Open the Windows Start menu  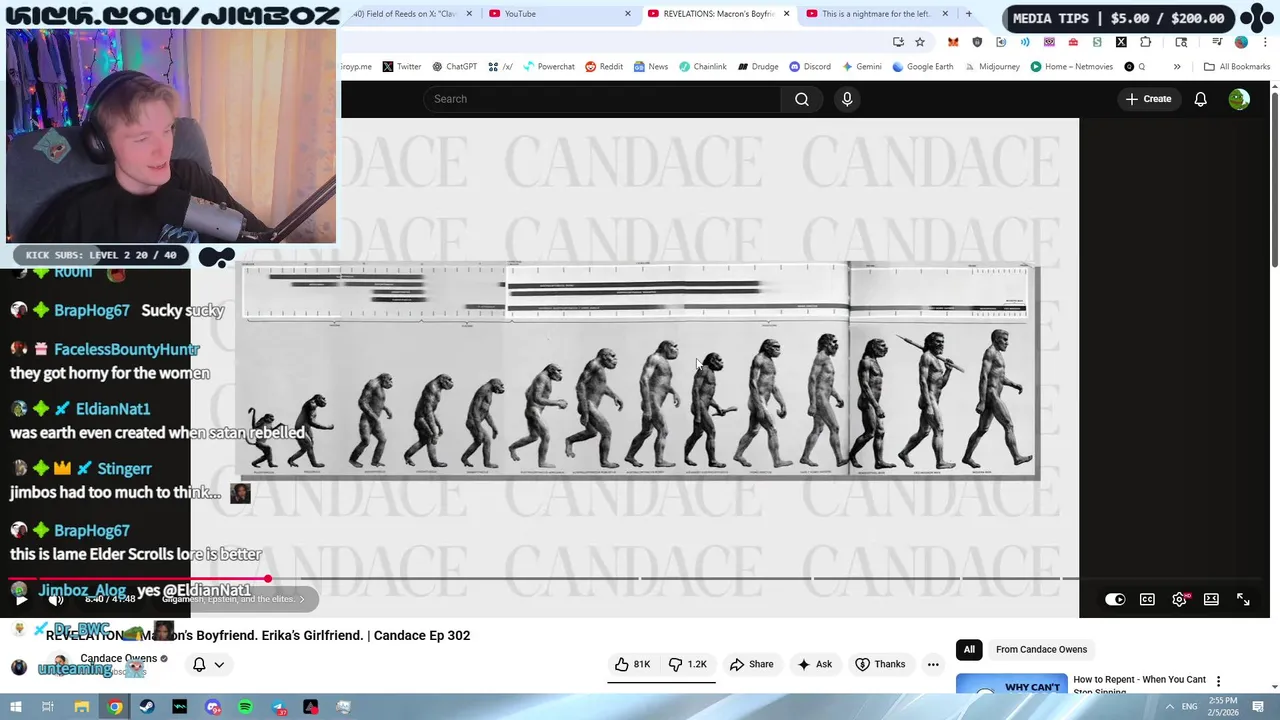point(15,707)
